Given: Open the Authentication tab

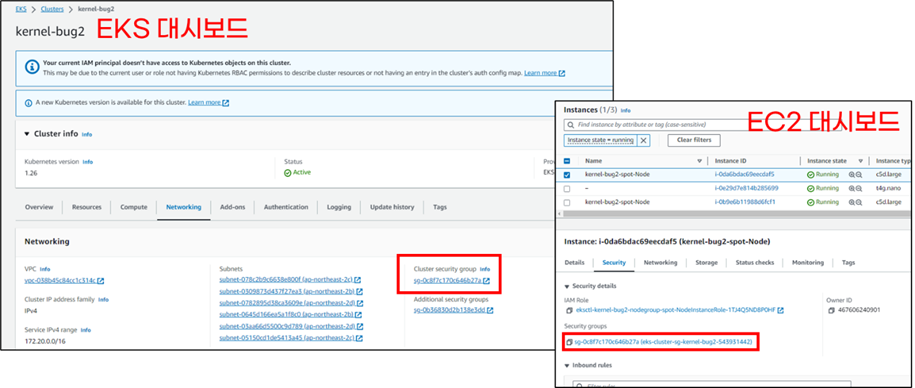Looking at the screenshot, I should tap(286, 207).
